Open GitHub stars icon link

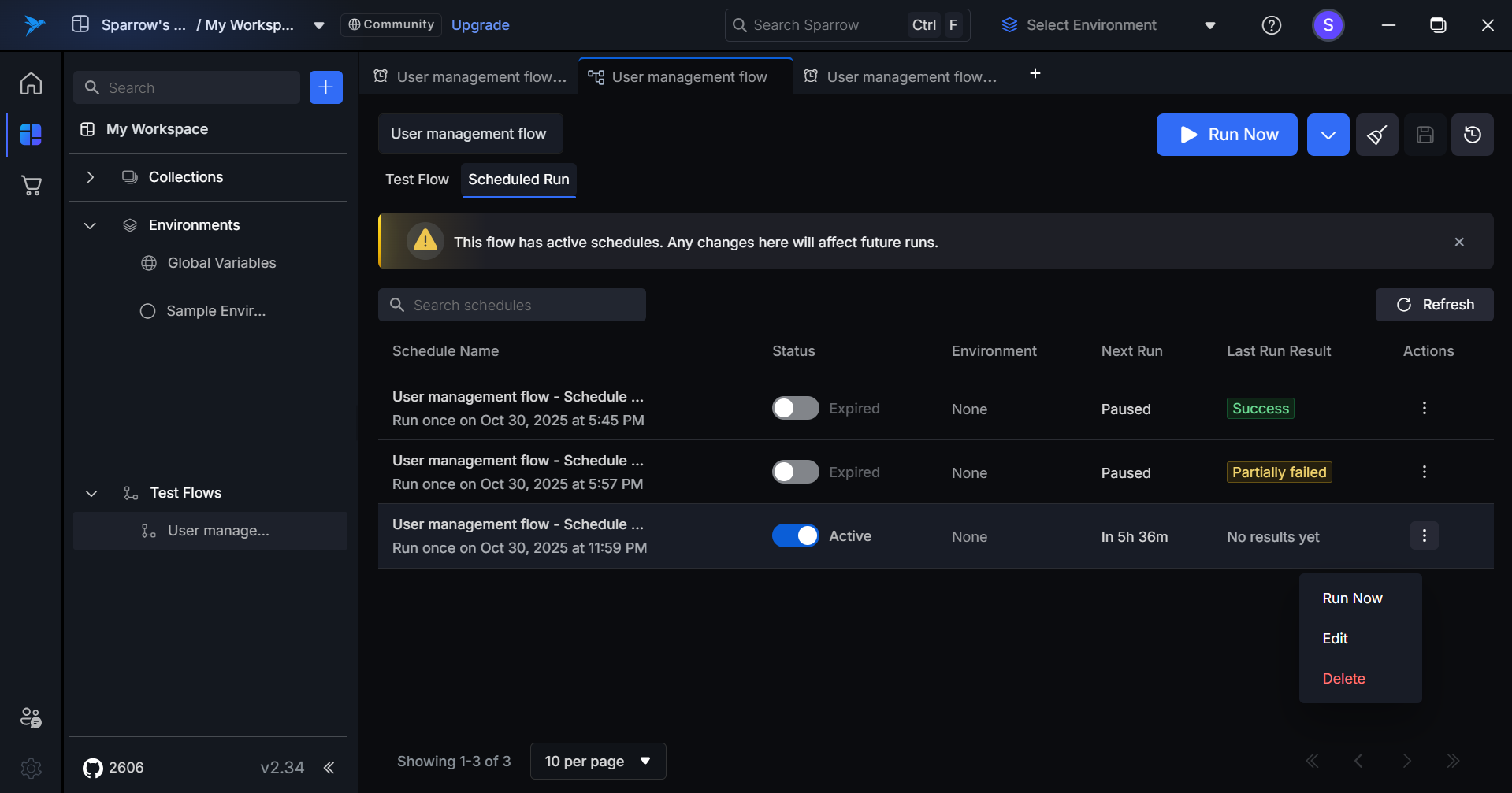click(93, 768)
